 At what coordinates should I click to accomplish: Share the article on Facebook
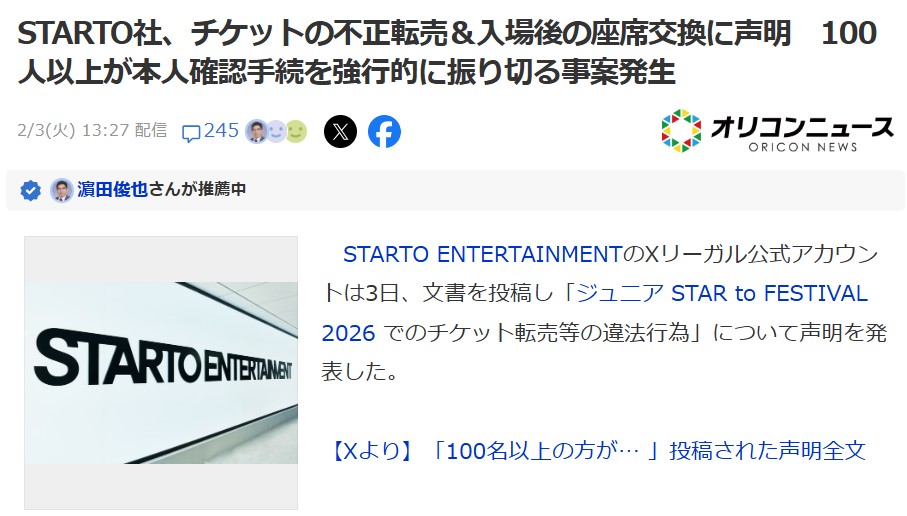click(384, 131)
